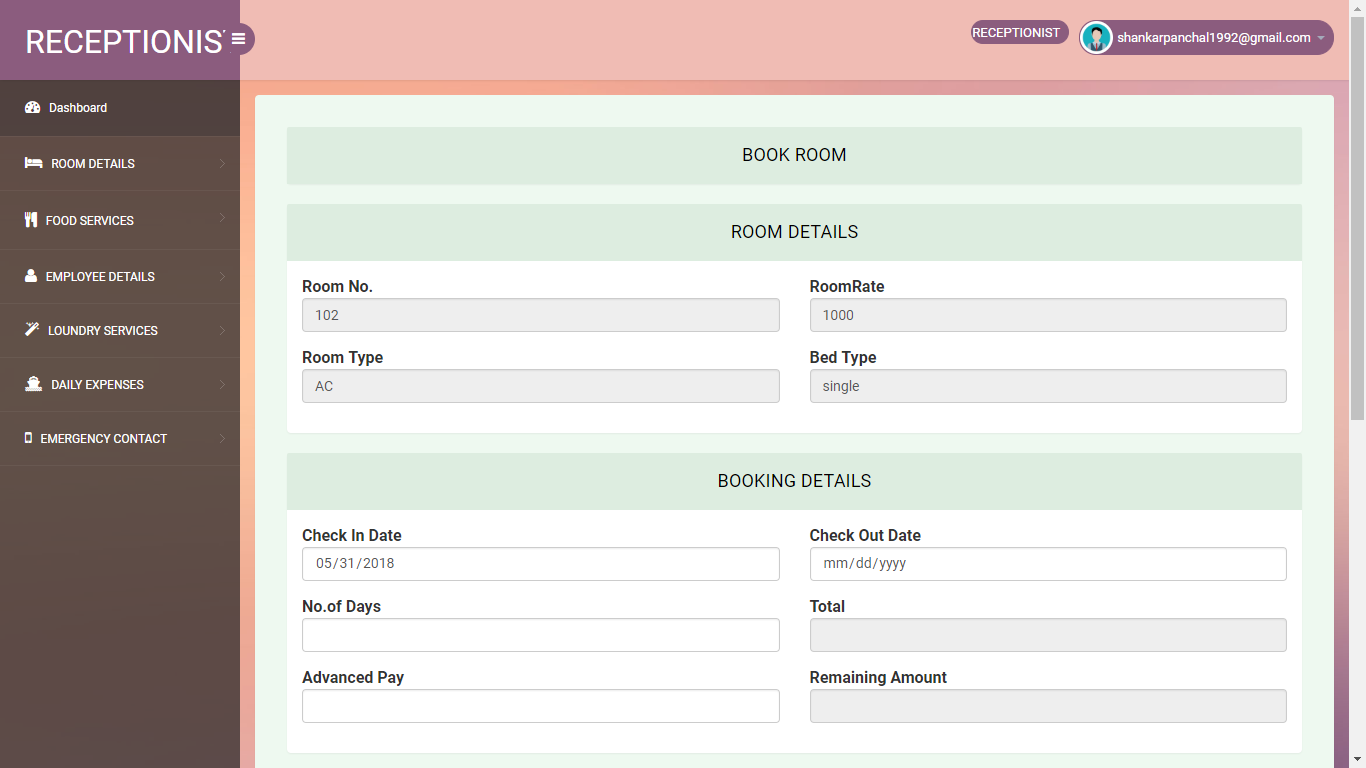Click the Dashboard speedometer icon

pyautogui.click(x=32, y=108)
